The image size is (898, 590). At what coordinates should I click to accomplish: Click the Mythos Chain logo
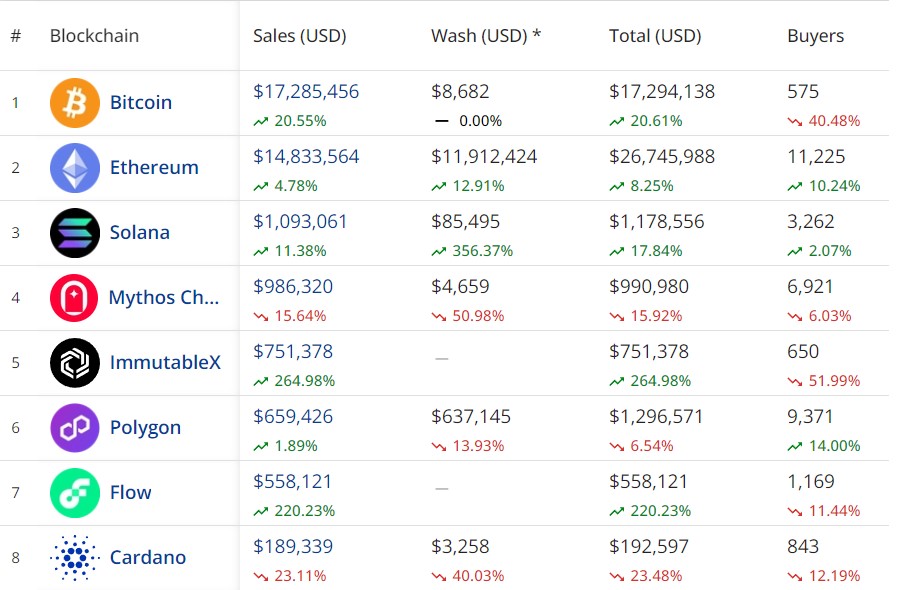point(74,297)
